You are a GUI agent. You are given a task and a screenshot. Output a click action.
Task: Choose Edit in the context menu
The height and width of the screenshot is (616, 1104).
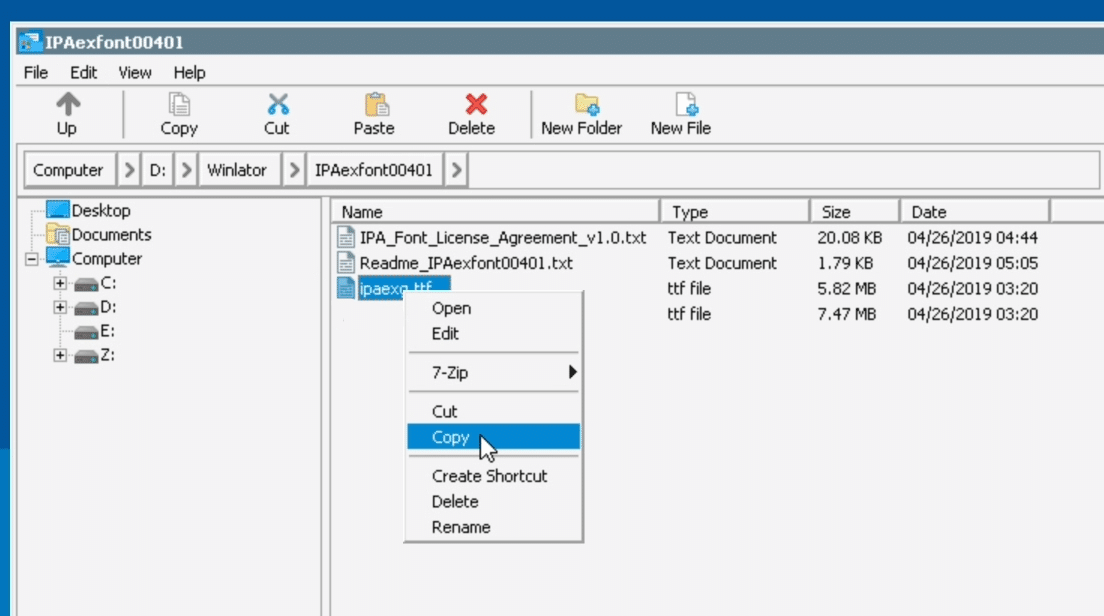click(494, 334)
